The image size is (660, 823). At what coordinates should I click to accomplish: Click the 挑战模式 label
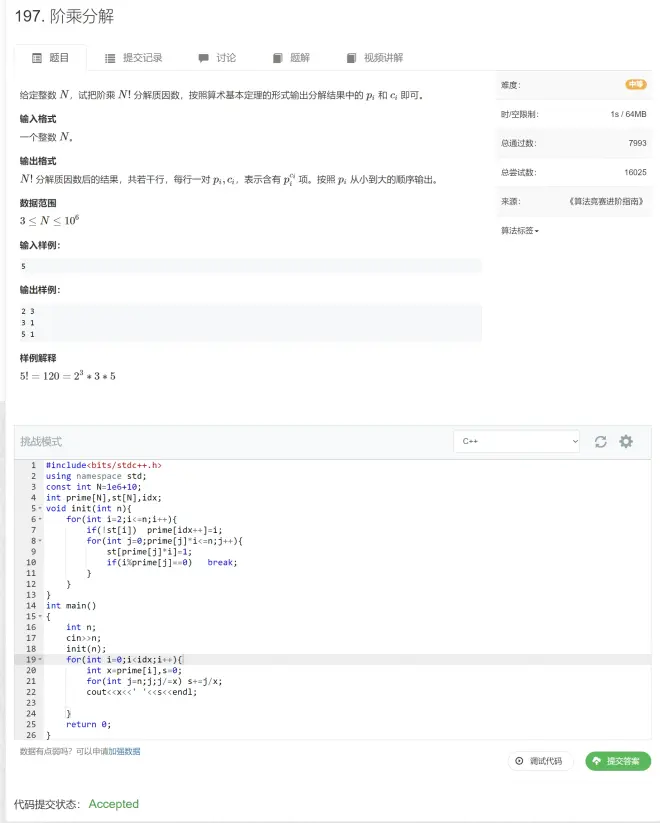click(x=41, y=441)
